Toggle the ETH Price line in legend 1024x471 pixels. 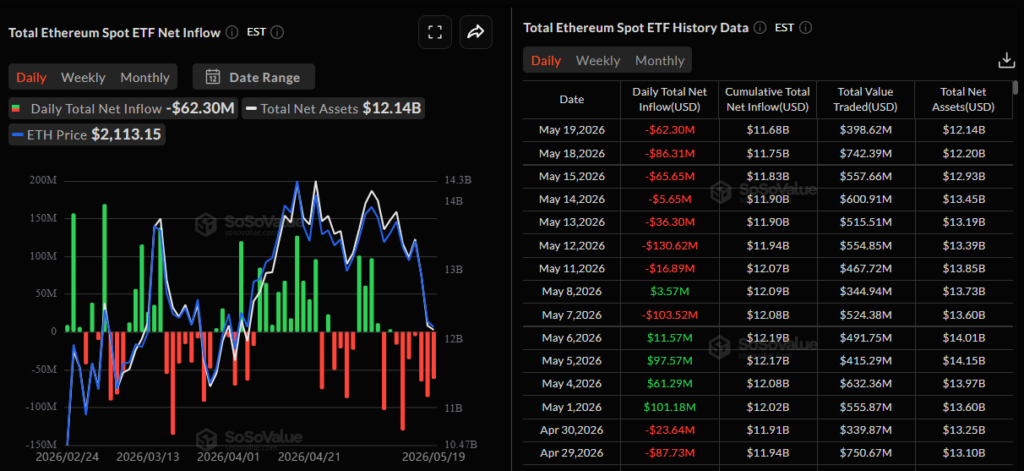point(88,135)
